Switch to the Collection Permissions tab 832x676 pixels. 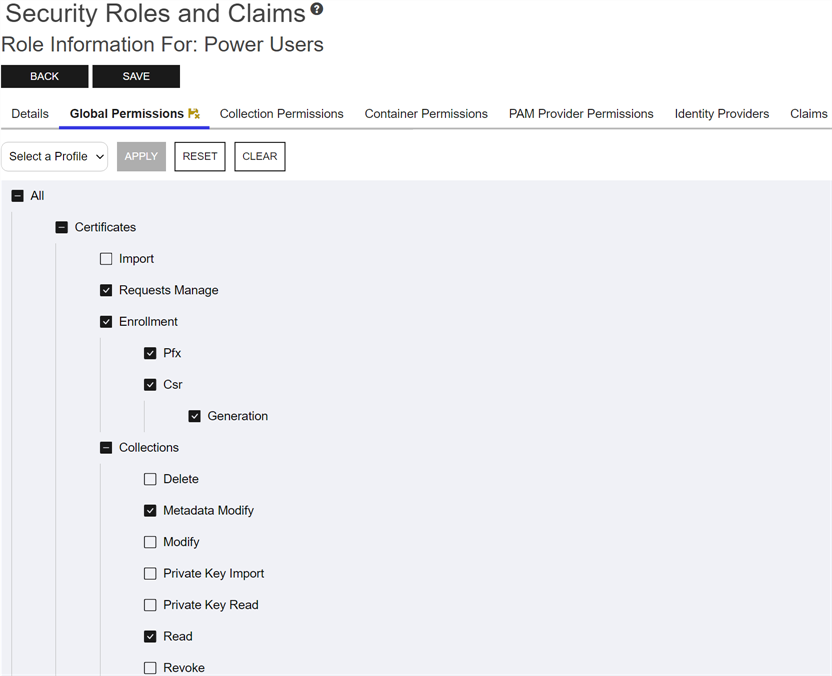281,114
